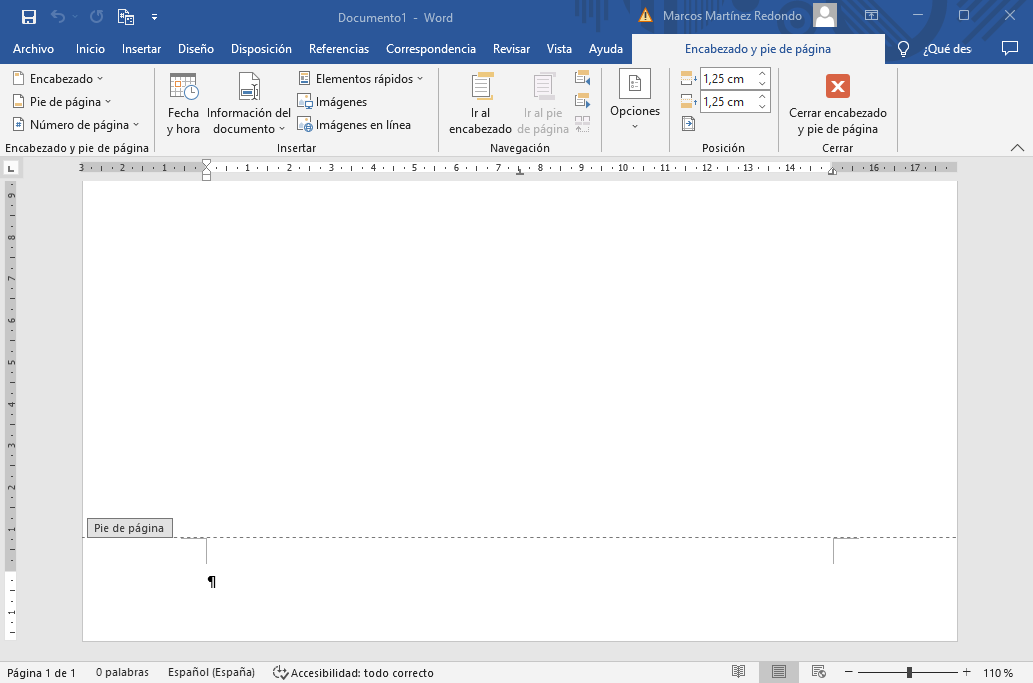The height and width of the screenshot is (683, 1033).
Task: Switch to the Revisar tab
Action: (x=511, y=49)
